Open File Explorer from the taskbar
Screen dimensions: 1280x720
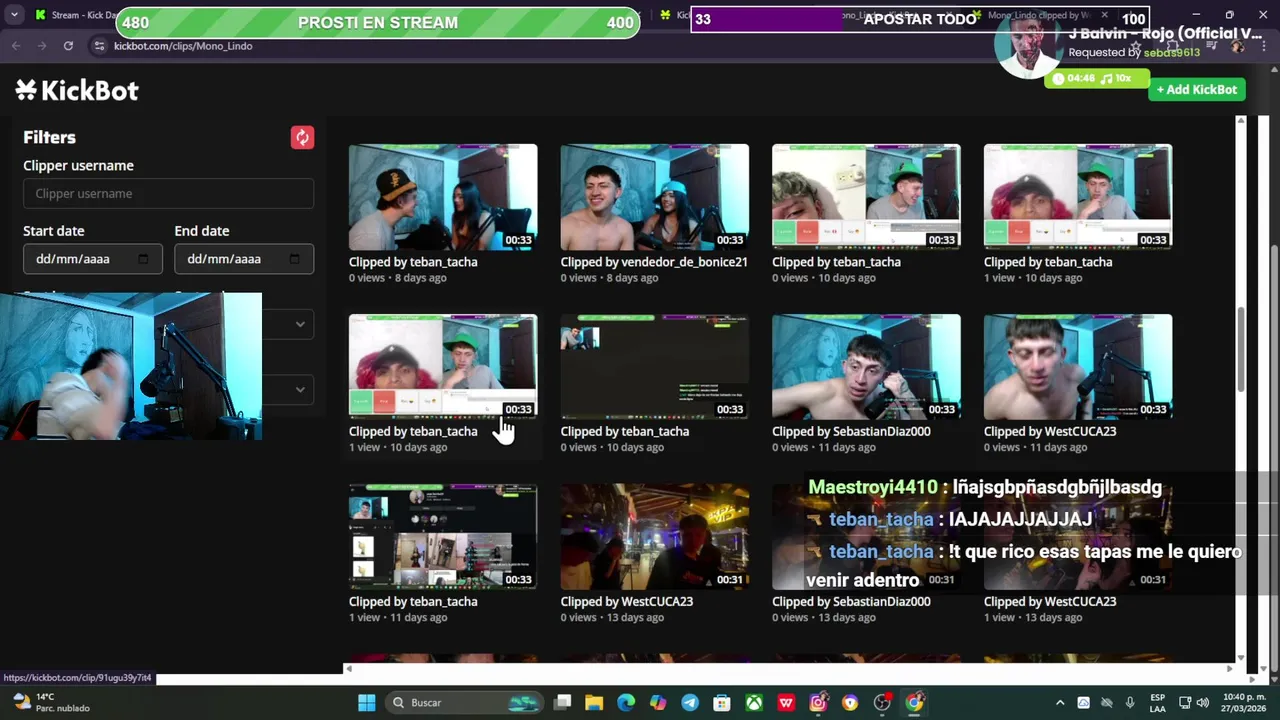point(594,702)
